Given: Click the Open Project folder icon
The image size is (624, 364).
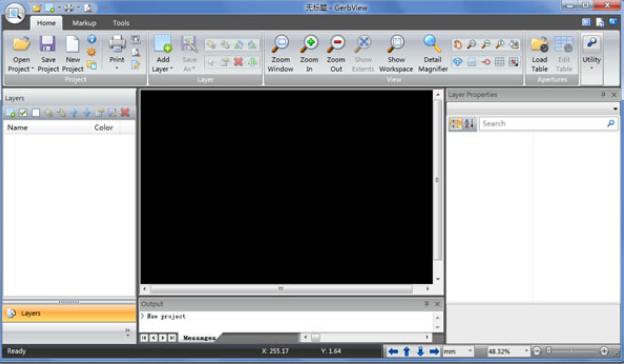Looking at the screenshot, I should pyautogui.click(x=21, y=44).
